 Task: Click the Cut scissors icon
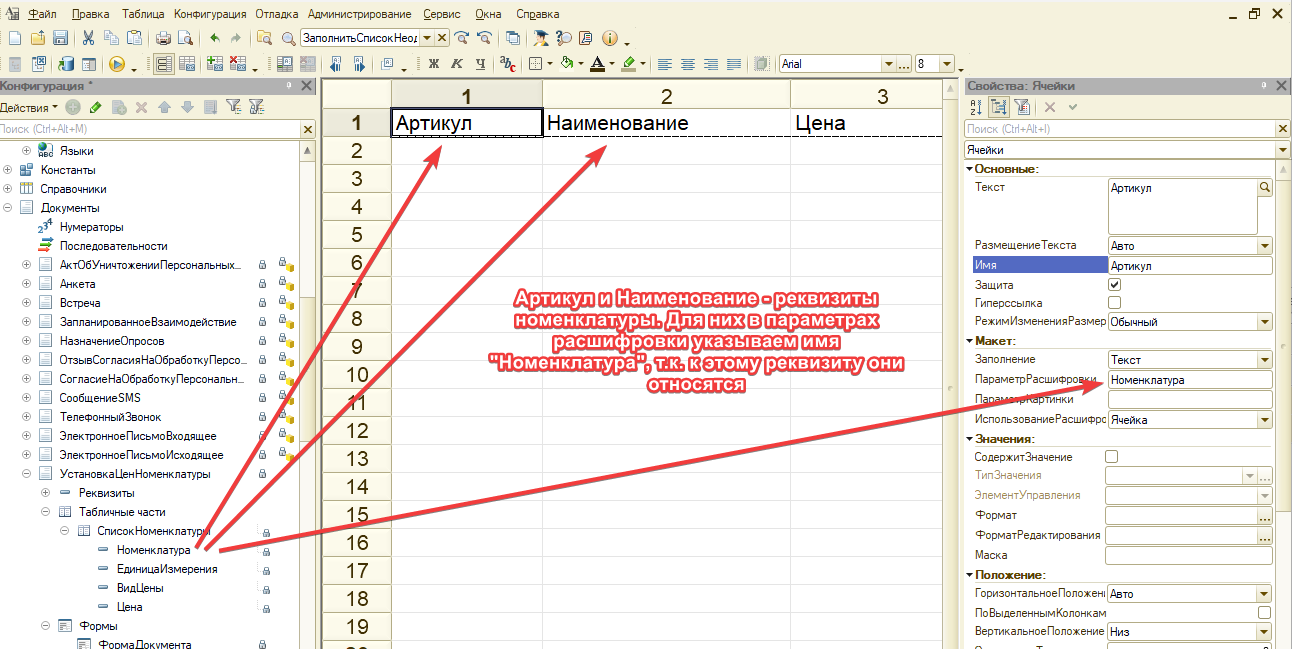coord(88,39)
